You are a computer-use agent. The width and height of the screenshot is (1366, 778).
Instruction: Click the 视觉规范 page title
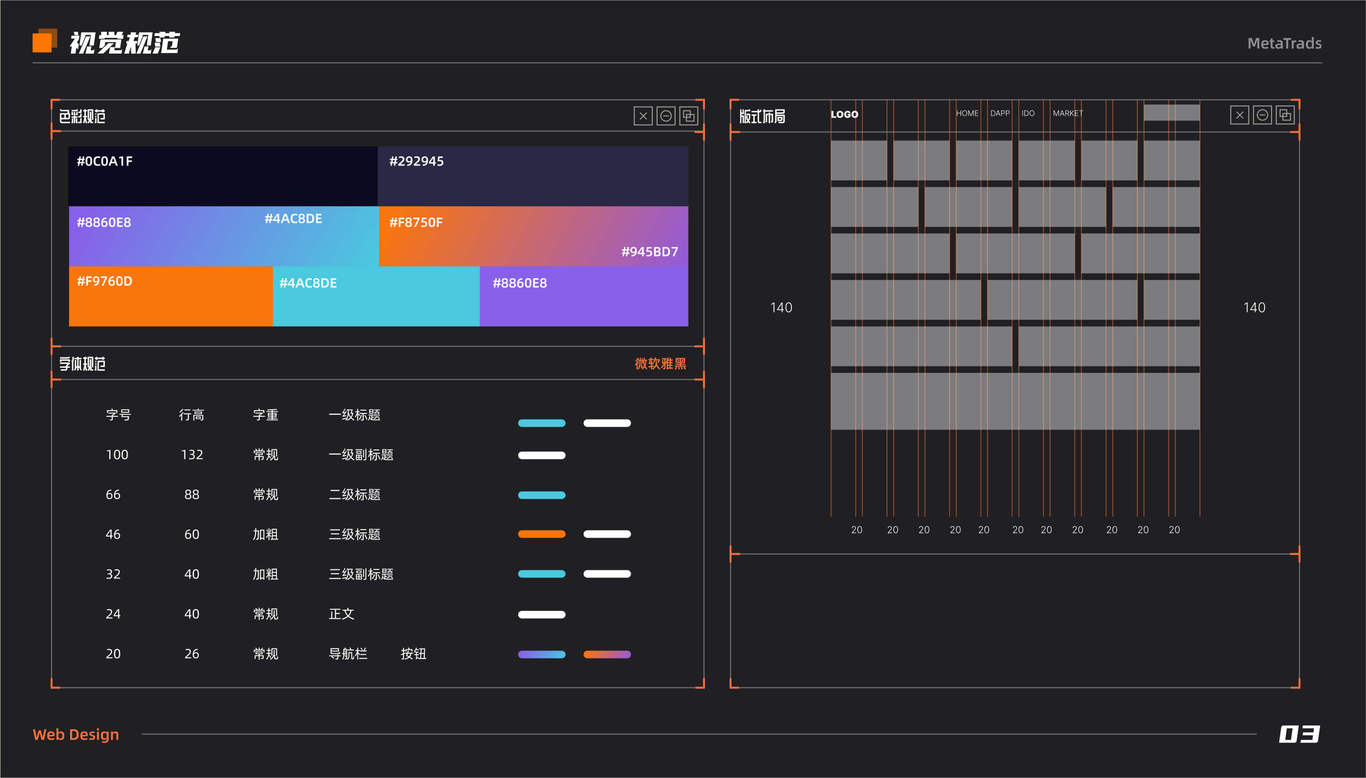point(124,42)
